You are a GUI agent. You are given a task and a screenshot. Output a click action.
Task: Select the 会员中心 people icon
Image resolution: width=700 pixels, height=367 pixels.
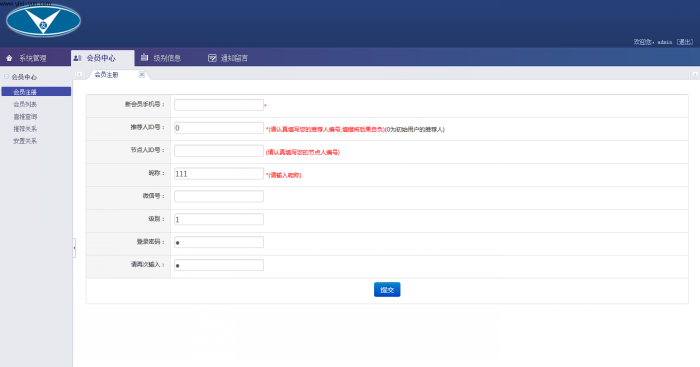pyautogui.click(x=77, y=58)
